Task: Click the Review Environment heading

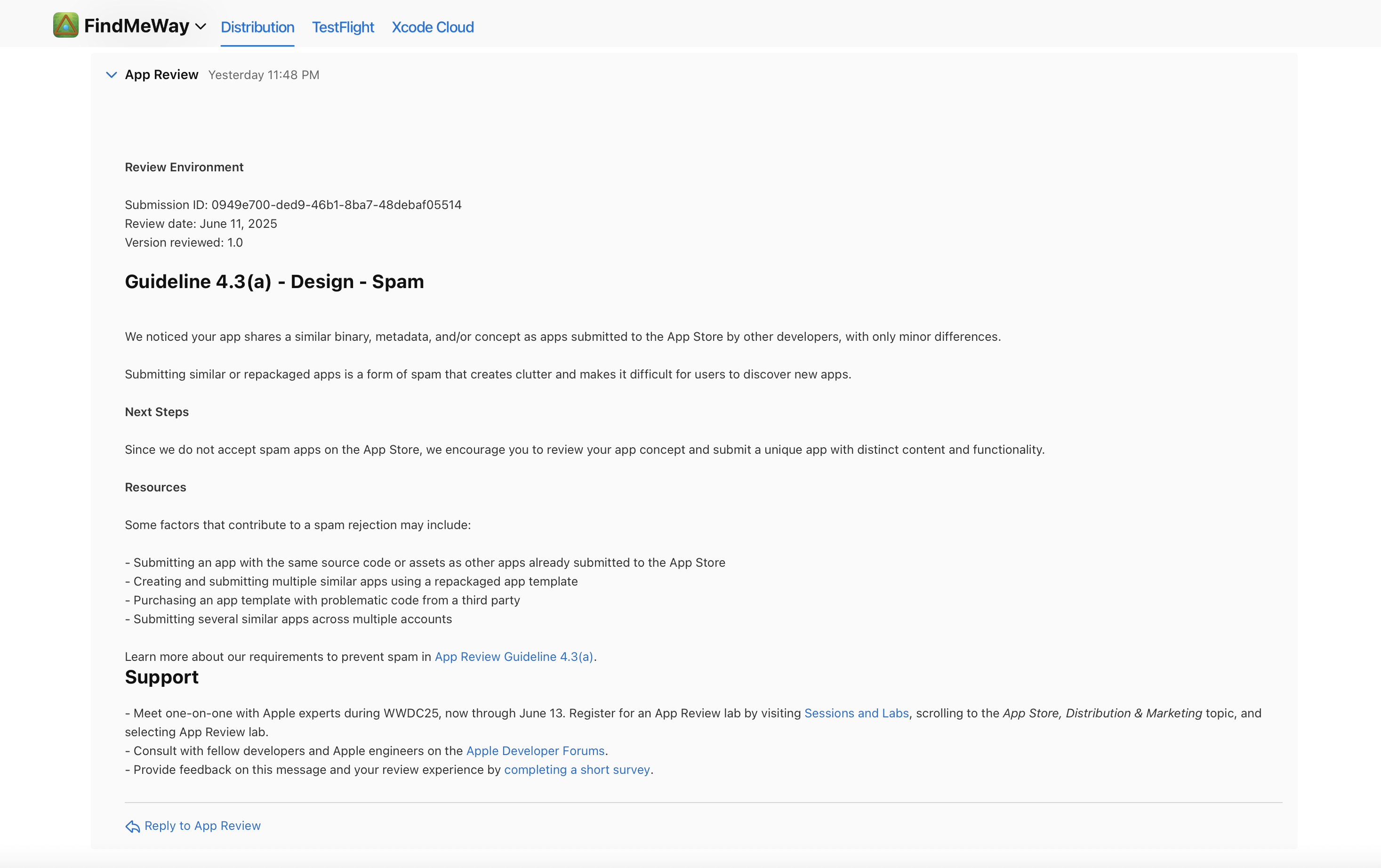Action: (184, 167)
